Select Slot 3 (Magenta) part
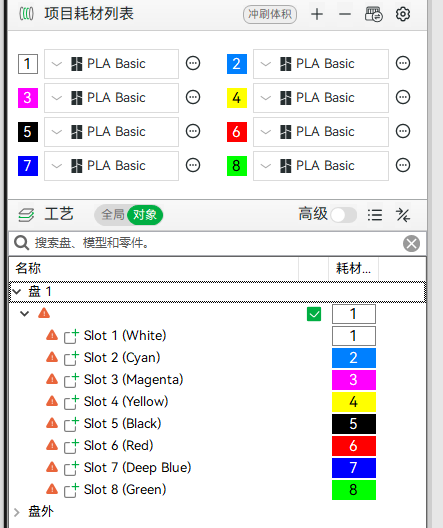The height and width of the screenshot is (528, 443). coord(133,380)
